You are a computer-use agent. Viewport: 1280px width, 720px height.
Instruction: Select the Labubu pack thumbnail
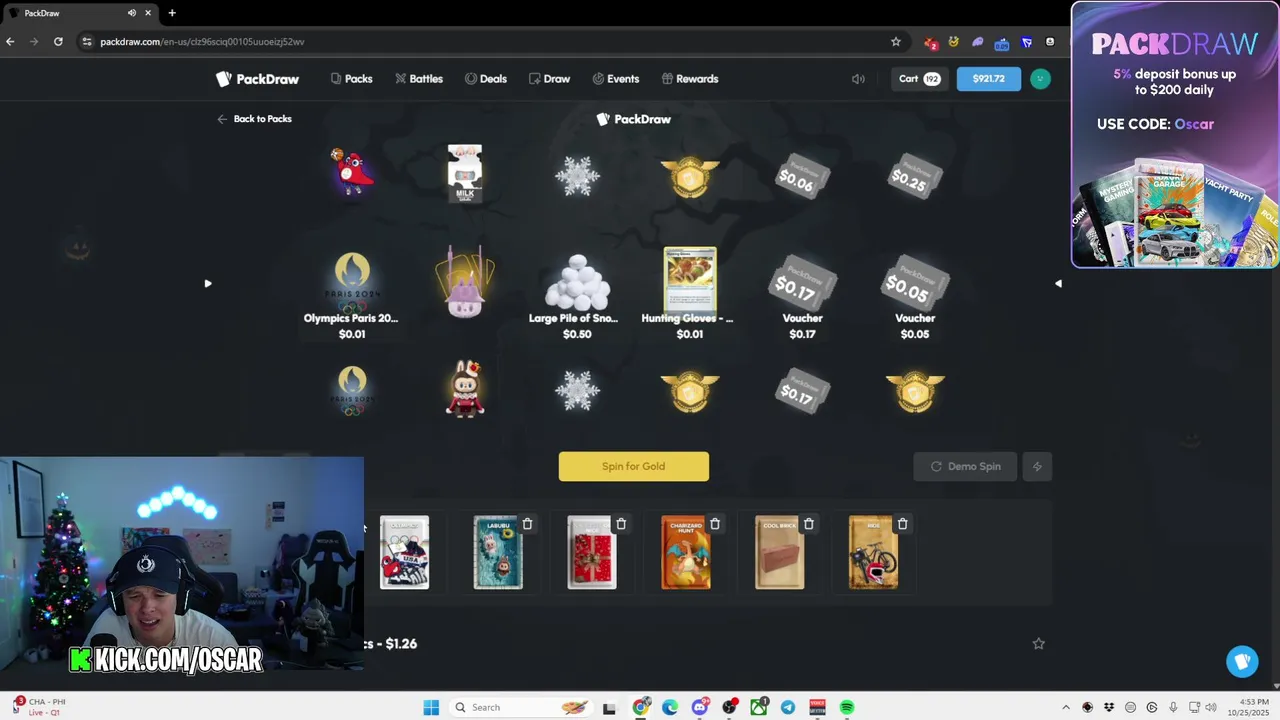498,552
